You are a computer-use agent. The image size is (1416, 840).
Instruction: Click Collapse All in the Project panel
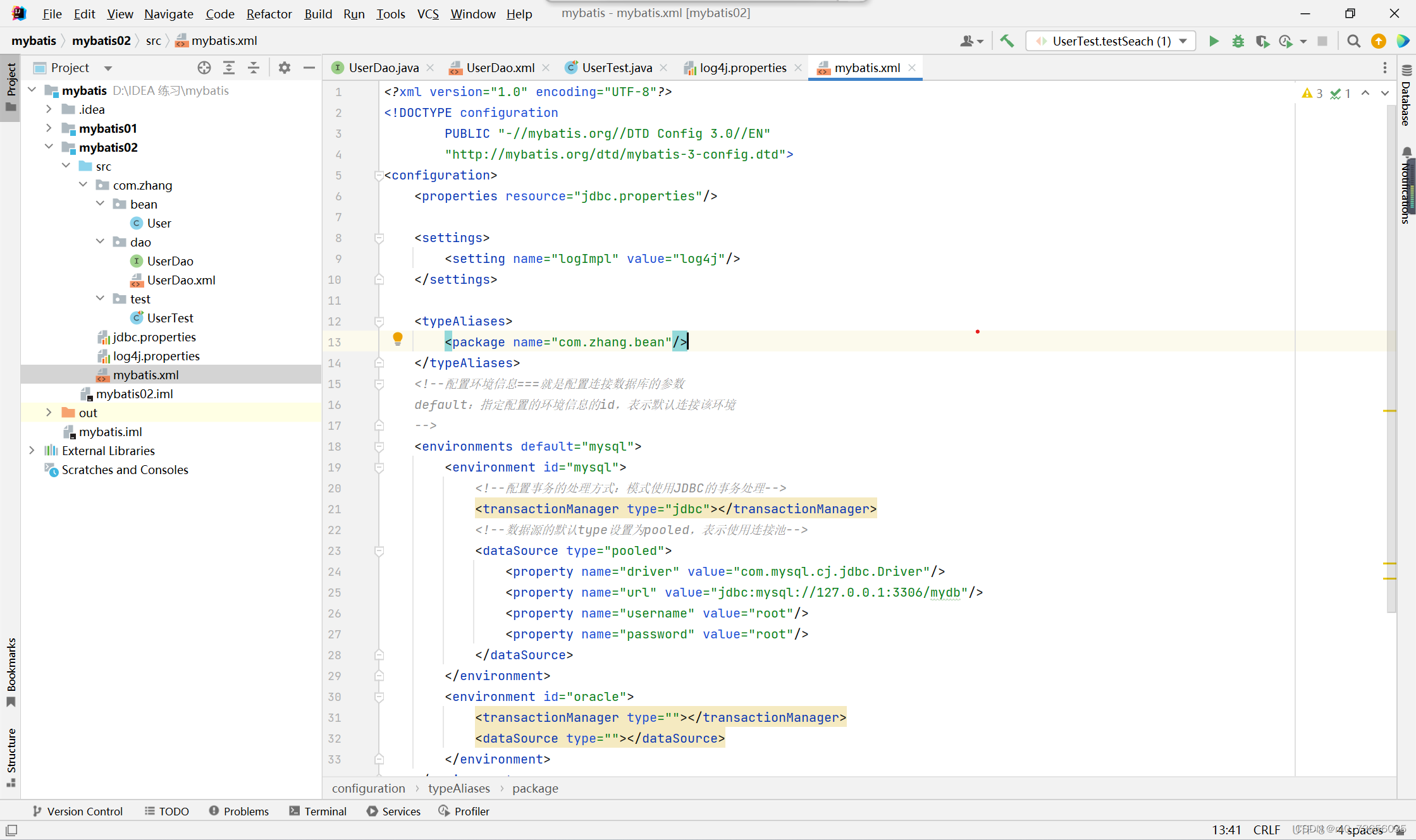click(x=254, y=68)
